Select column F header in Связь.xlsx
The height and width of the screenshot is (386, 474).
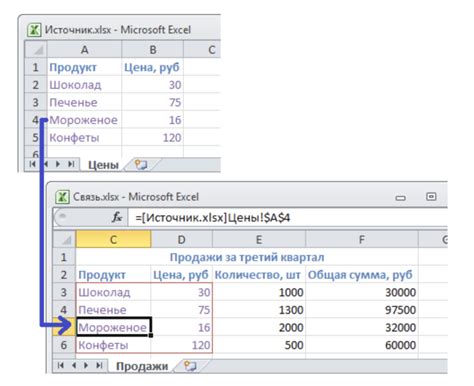pyautogui.click(x=362, y=240)
